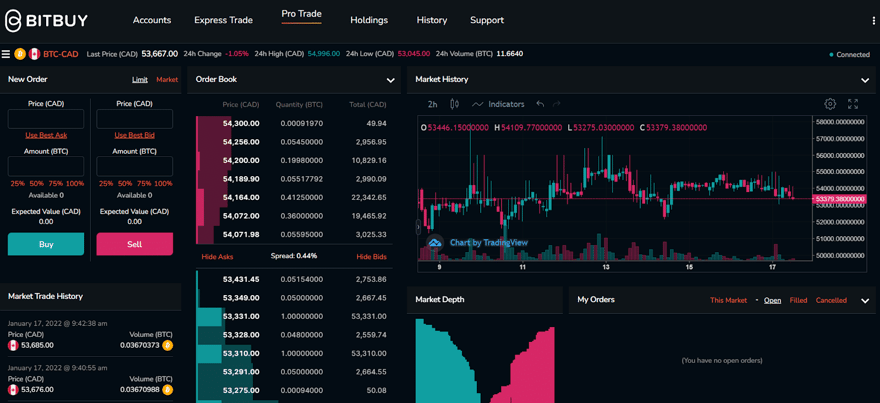
Task: Focus the buy Amount (BTC) field
Action: 46,166
